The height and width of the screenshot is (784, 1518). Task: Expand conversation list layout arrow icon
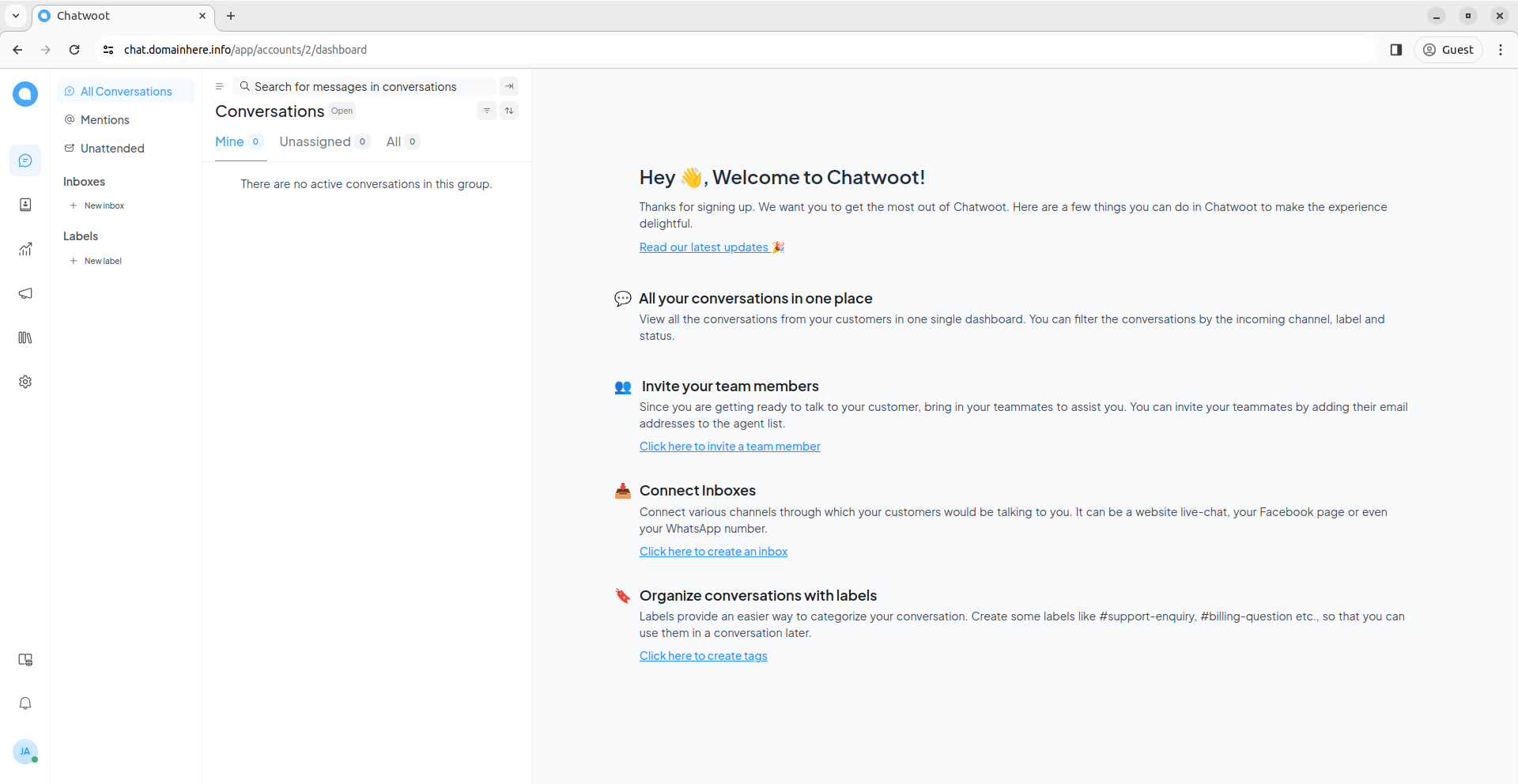tap(509, 86)
